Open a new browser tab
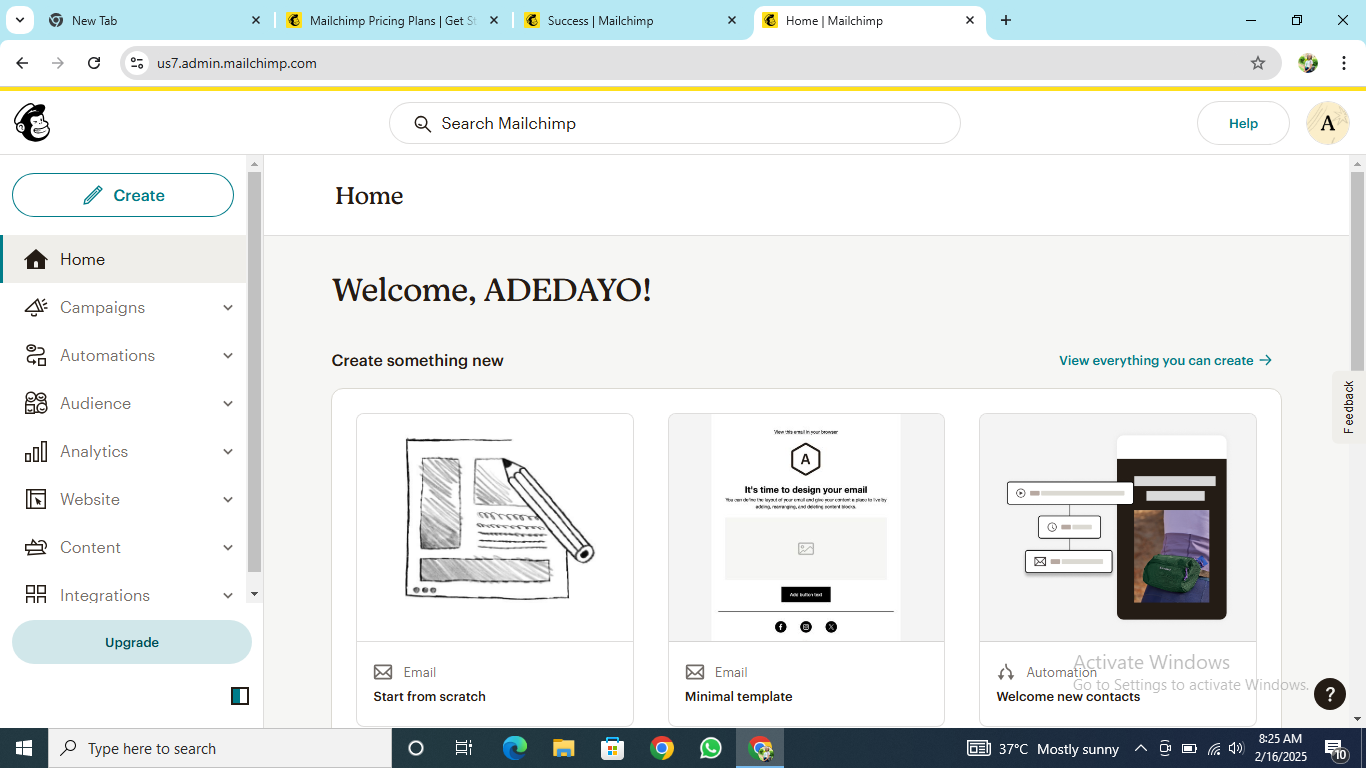 (1006, 20)
